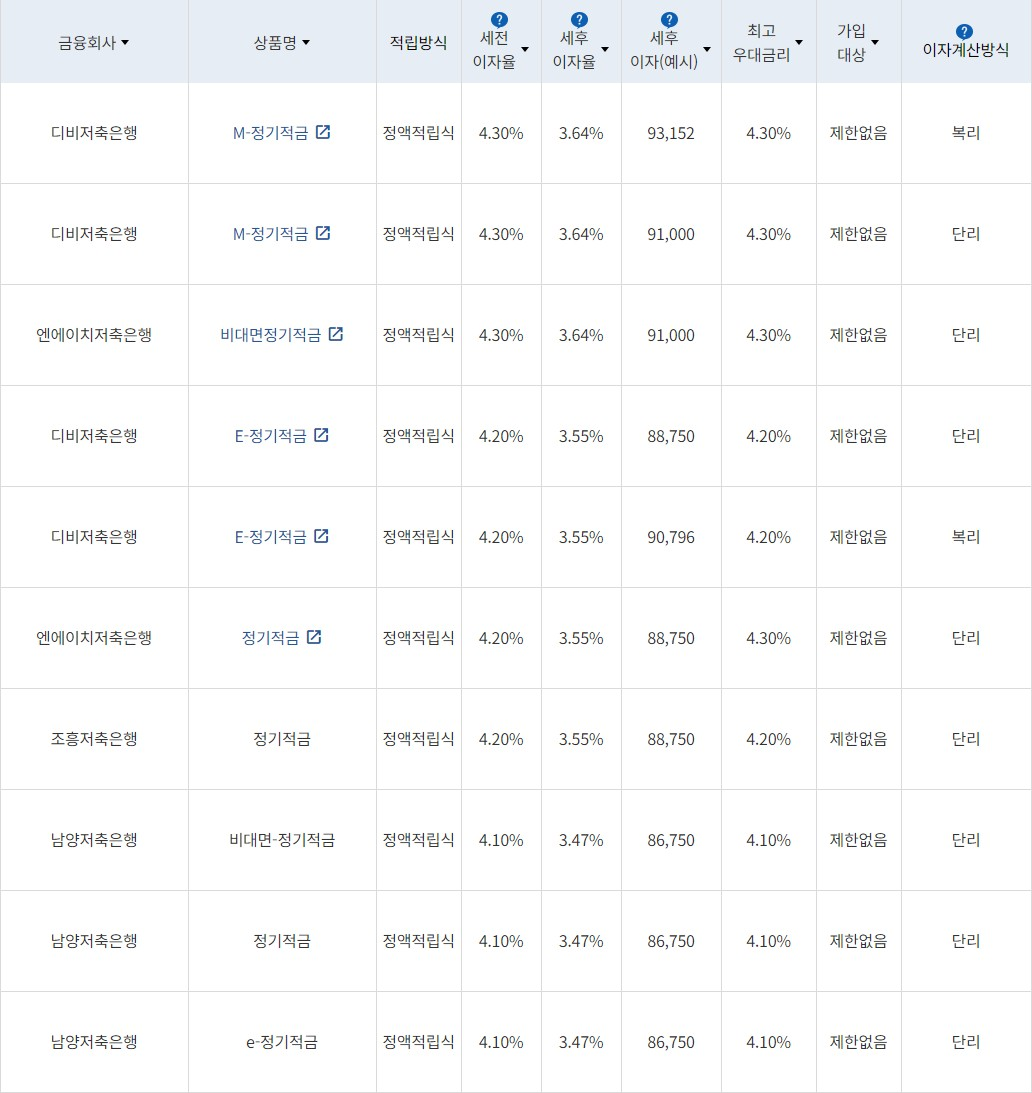Click sort arrow beside 세후 이자율
This screenshot has width=1032, height=1093.
(605, 49)
